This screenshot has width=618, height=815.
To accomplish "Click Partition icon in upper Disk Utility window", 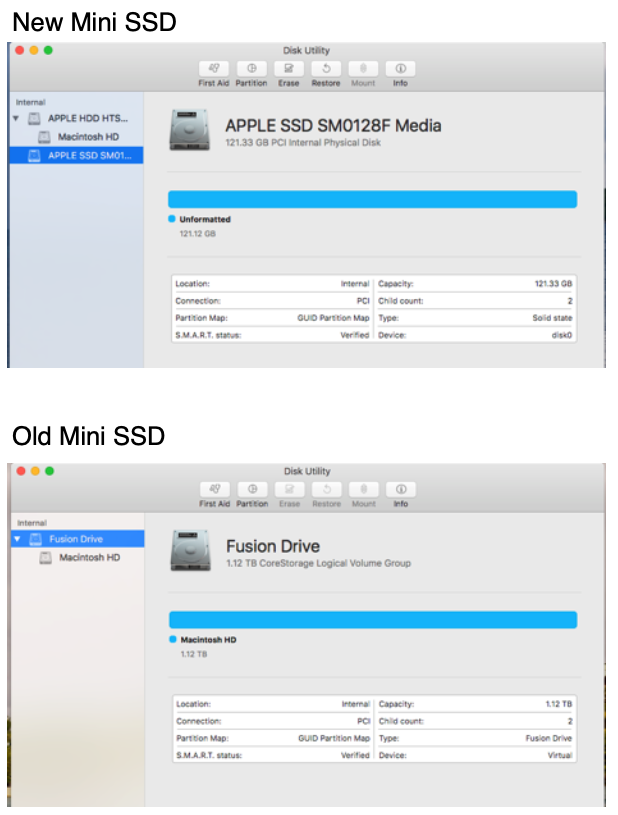I will point(252,69).
